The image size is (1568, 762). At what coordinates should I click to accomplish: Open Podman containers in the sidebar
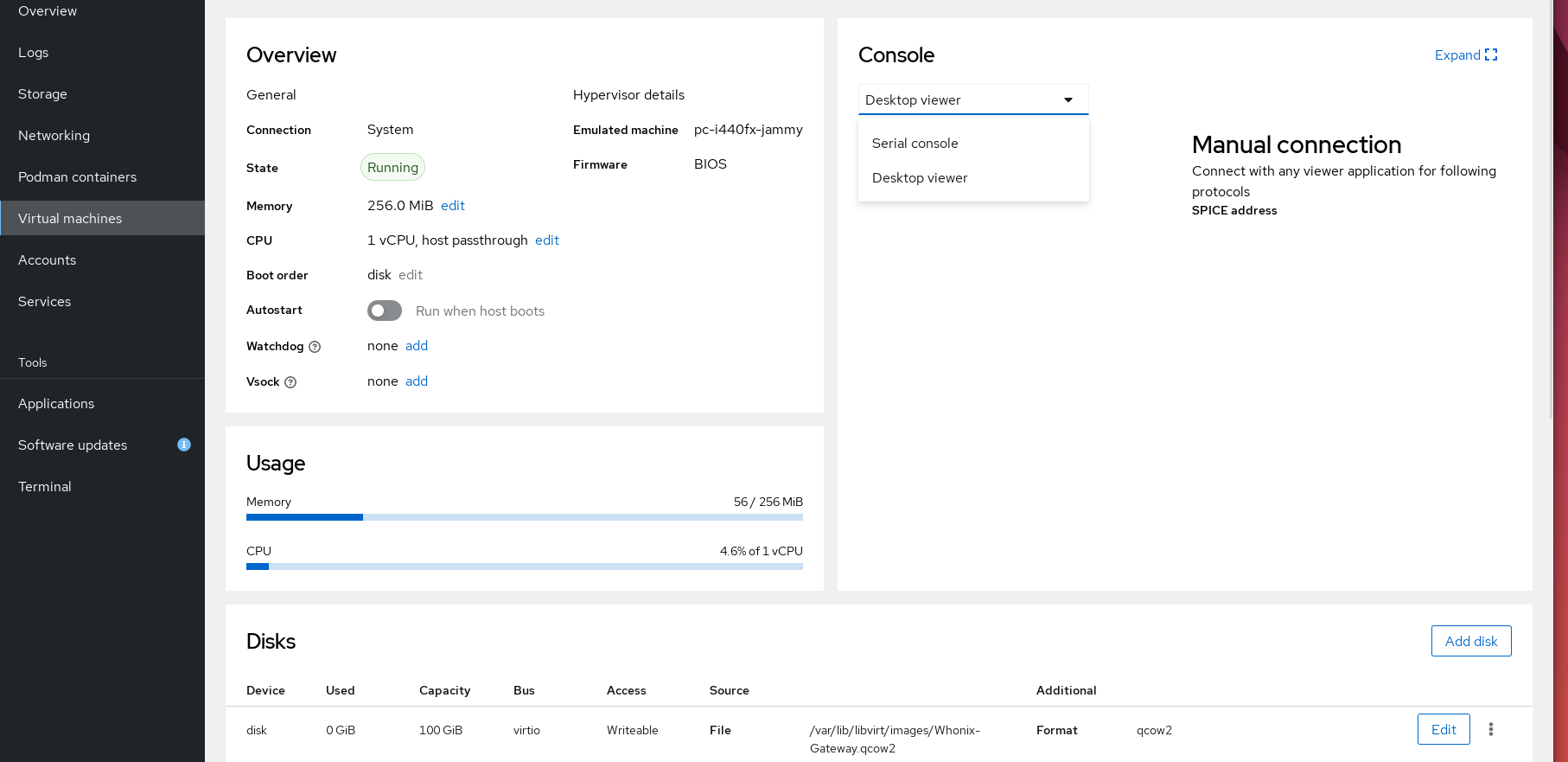point(77,177)
